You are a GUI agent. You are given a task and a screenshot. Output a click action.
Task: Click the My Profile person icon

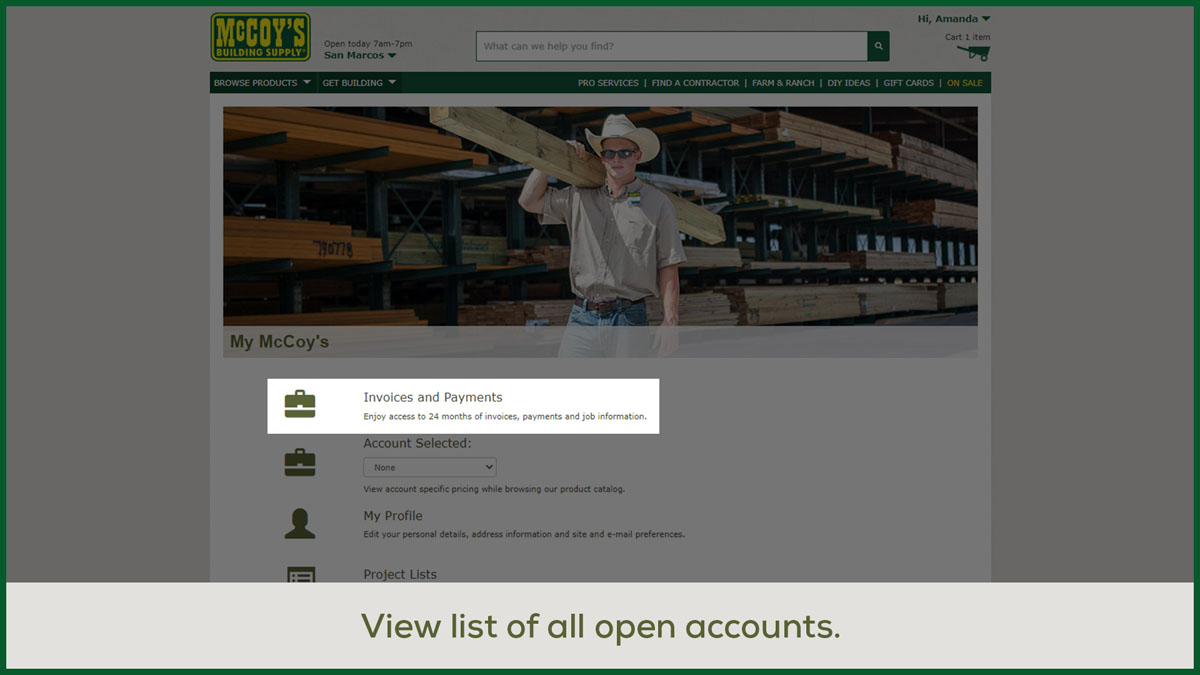click(300, 523)
